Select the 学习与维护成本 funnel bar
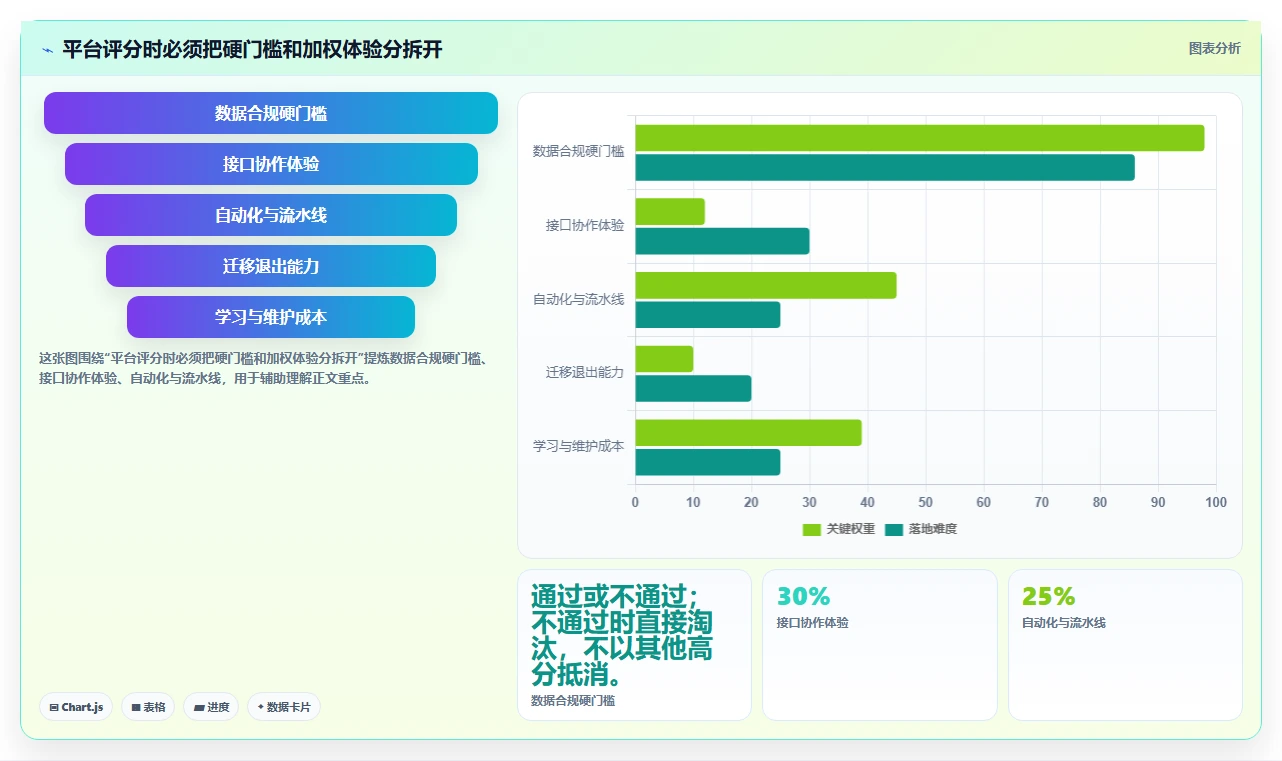1282x761 pixels. click(271, 317)
